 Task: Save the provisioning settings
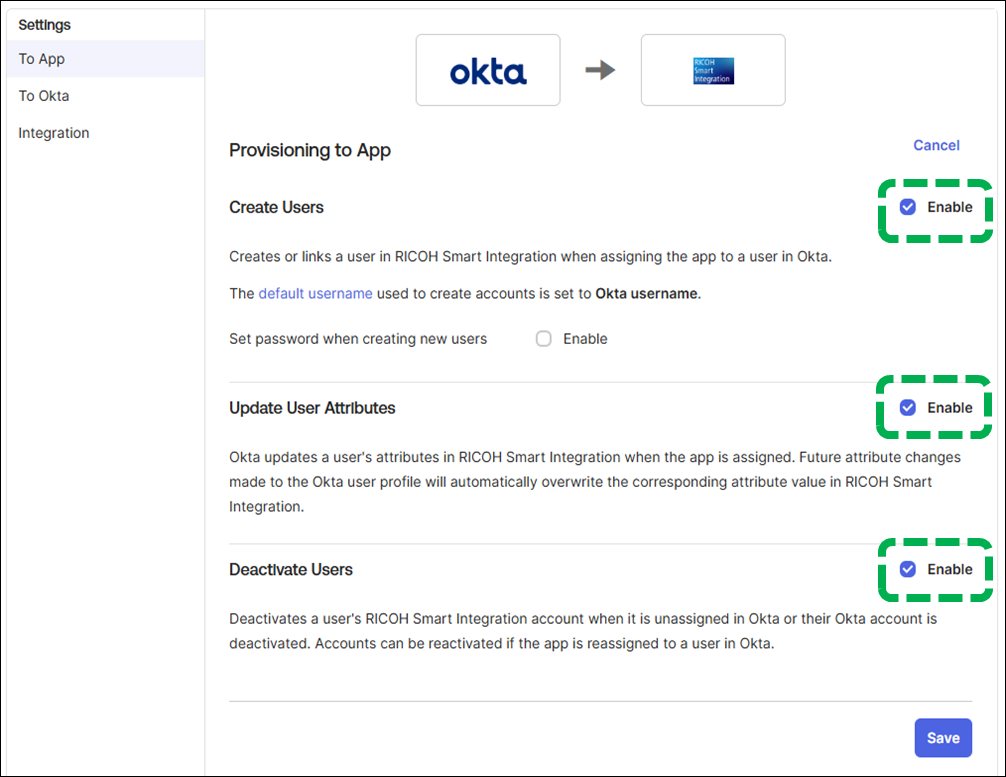coord(942,738)
